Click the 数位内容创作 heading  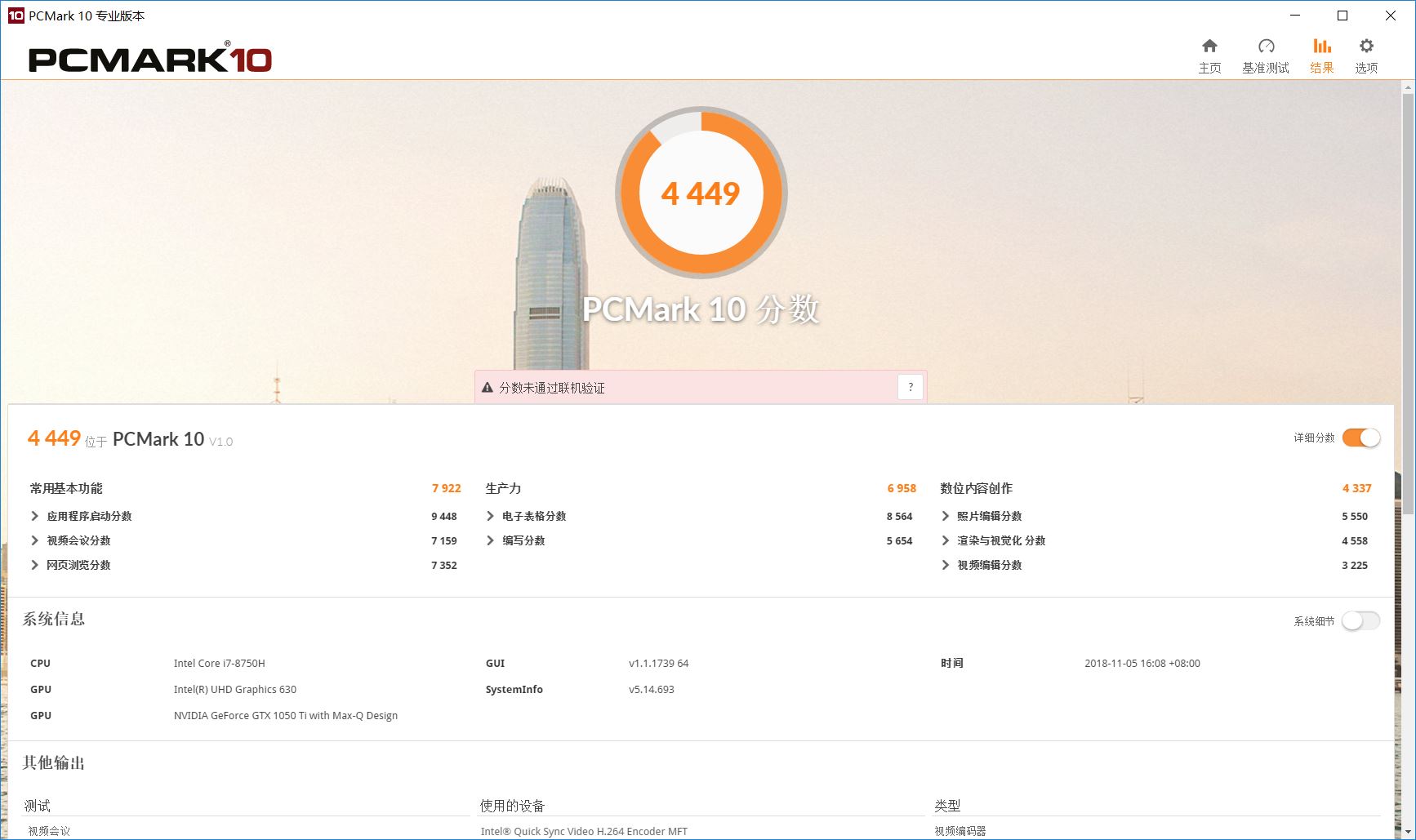[976, 488]
